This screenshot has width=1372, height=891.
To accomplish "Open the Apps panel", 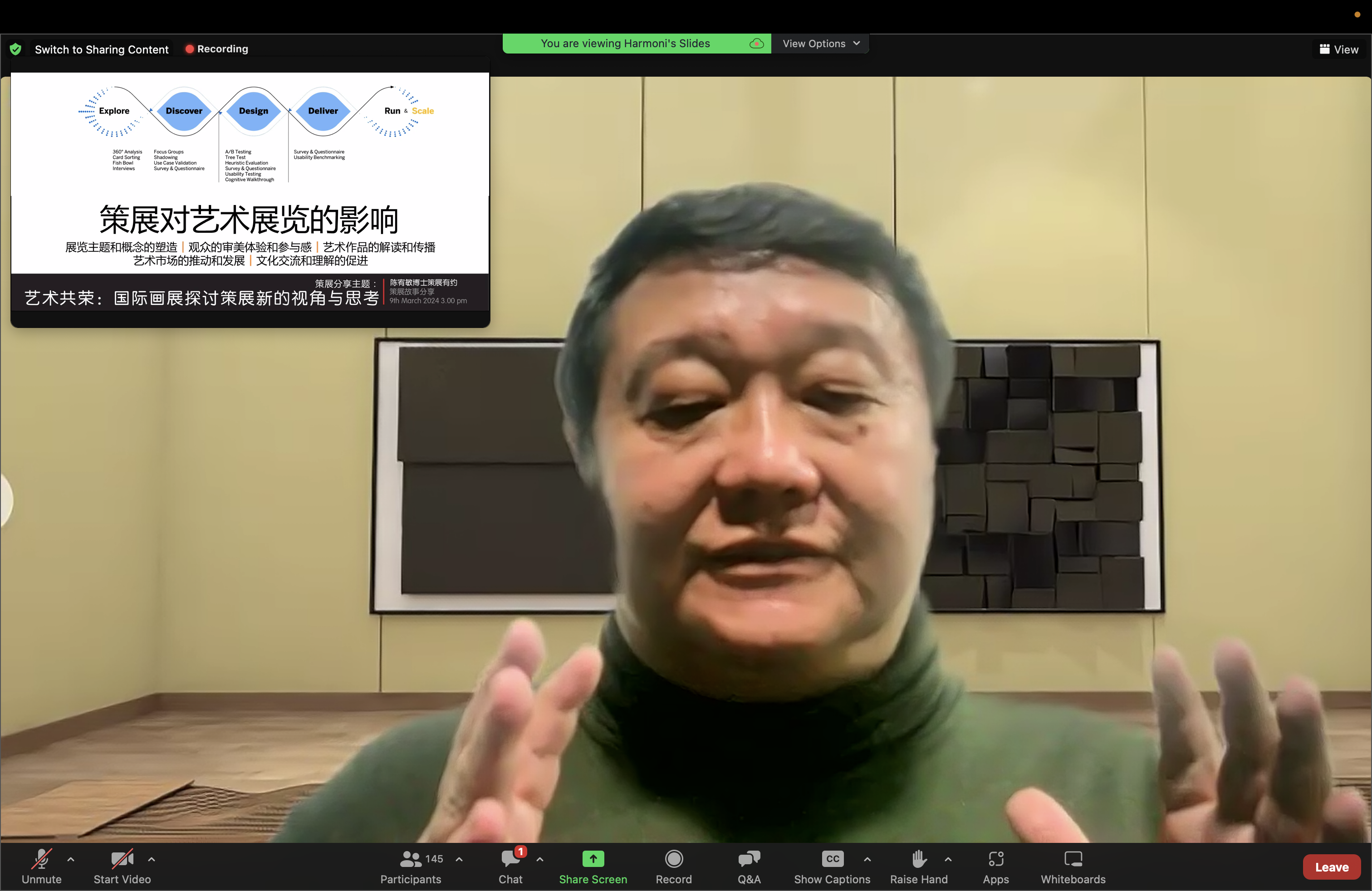I will click(995, 866).
